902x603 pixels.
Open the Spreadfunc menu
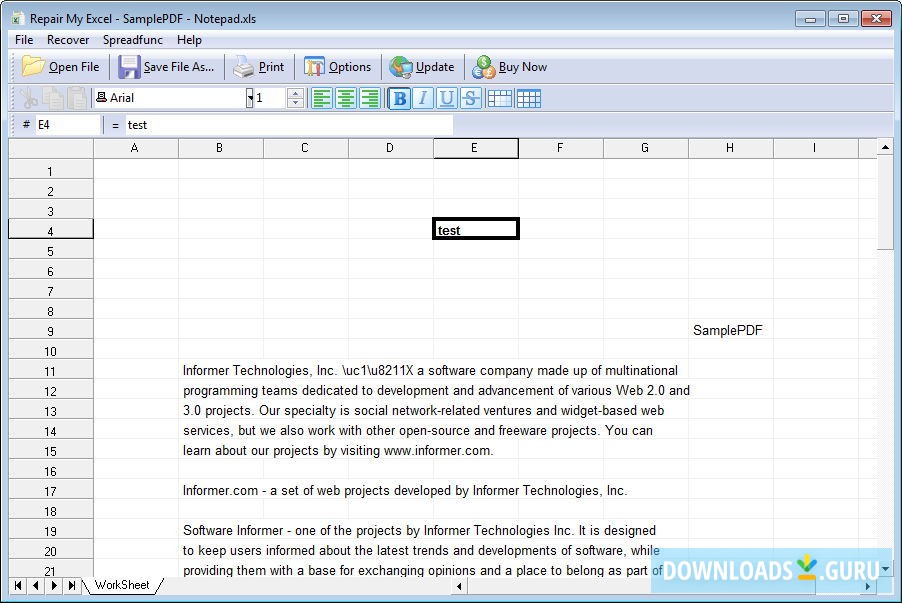click(x=132, y=40)
